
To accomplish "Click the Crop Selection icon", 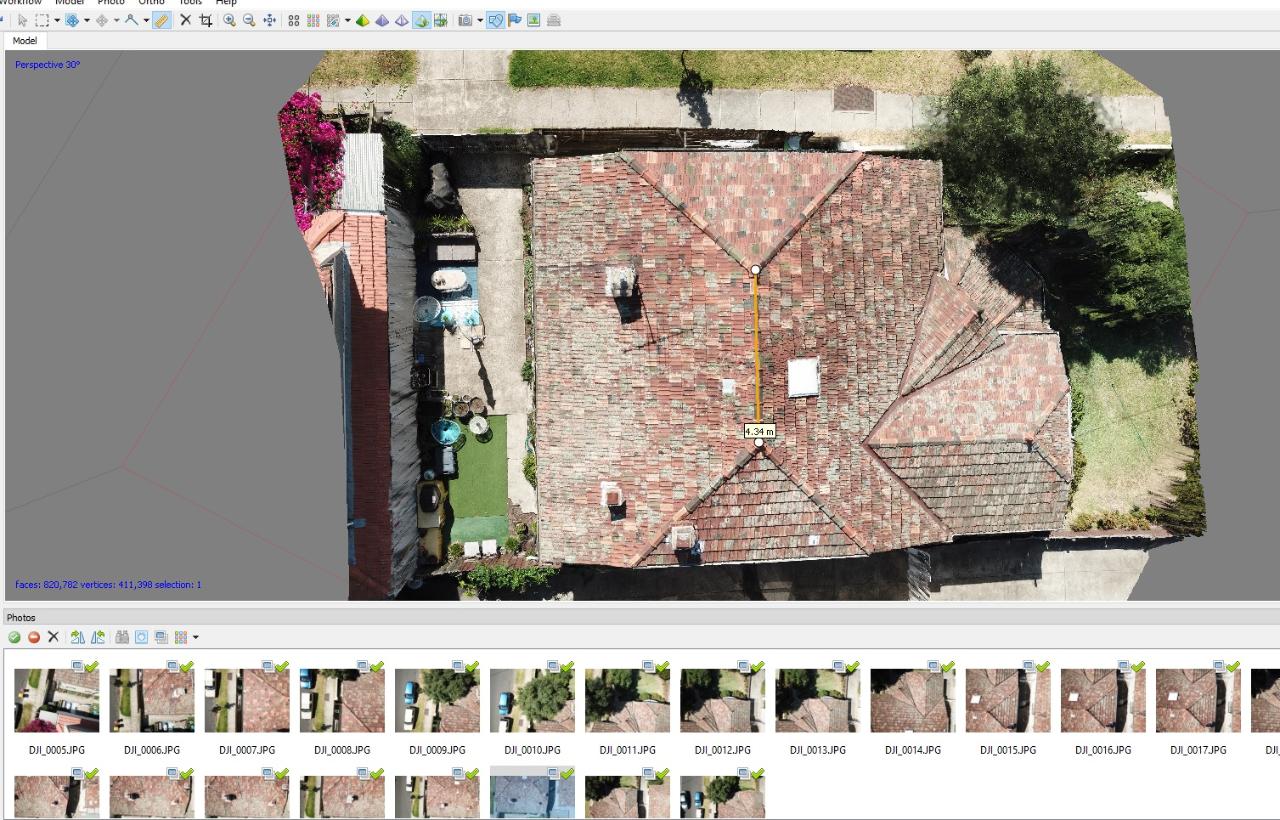I will click(206, 20).
